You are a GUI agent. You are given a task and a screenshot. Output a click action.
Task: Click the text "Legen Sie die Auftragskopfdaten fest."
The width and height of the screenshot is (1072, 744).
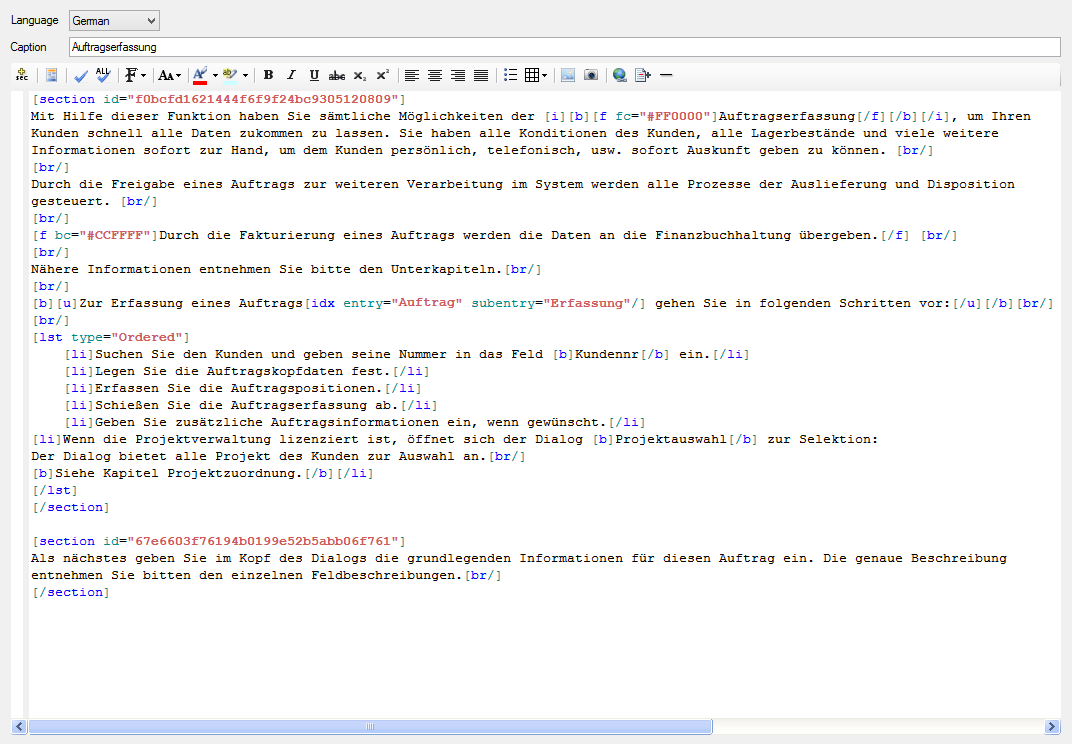(243, 371)
